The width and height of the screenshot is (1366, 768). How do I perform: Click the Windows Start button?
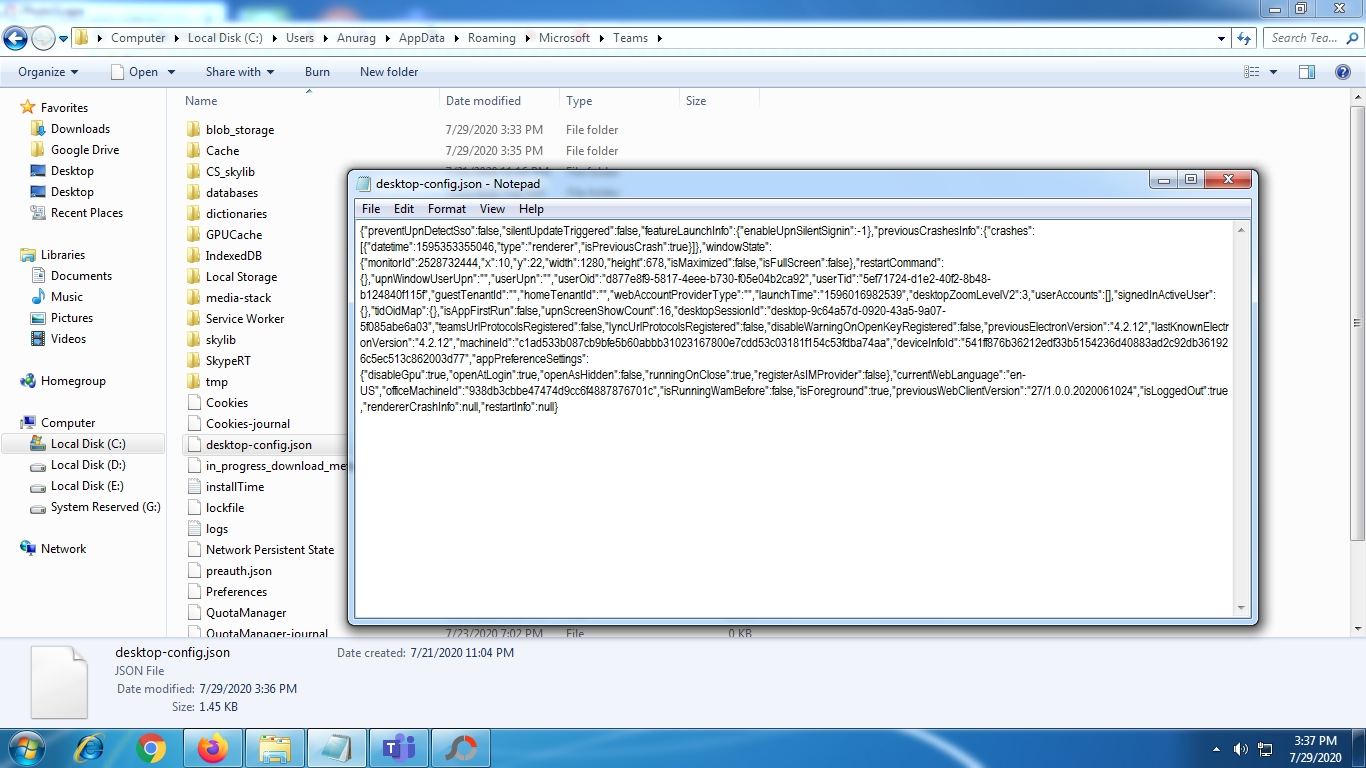click(x=25, y=748)
